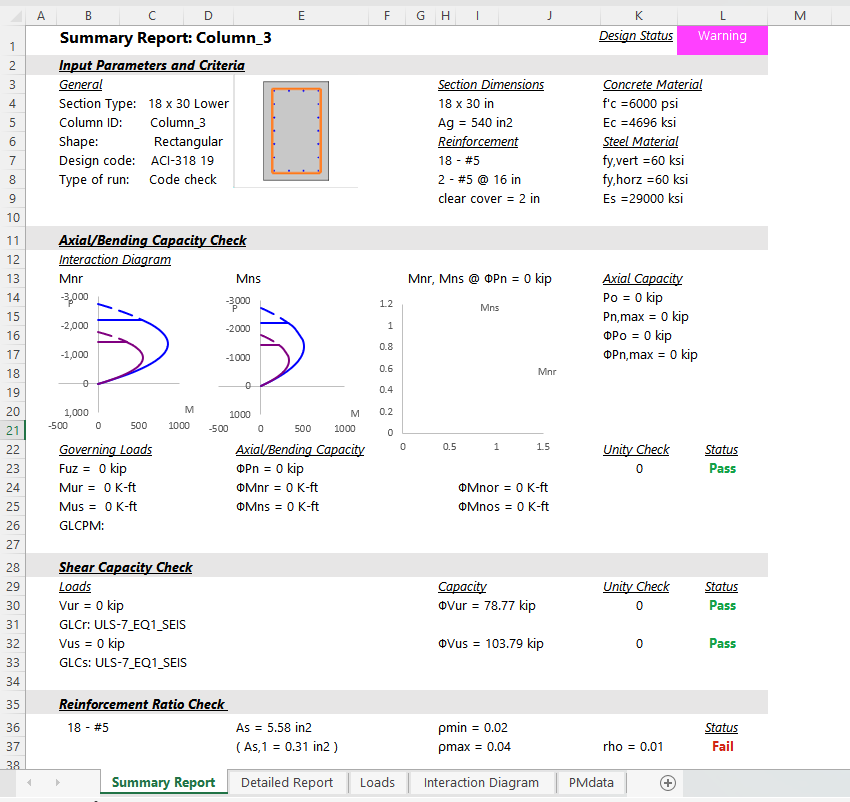Switch to the Detailed Report tab
The image size is (850, 802).
point(287,783)
